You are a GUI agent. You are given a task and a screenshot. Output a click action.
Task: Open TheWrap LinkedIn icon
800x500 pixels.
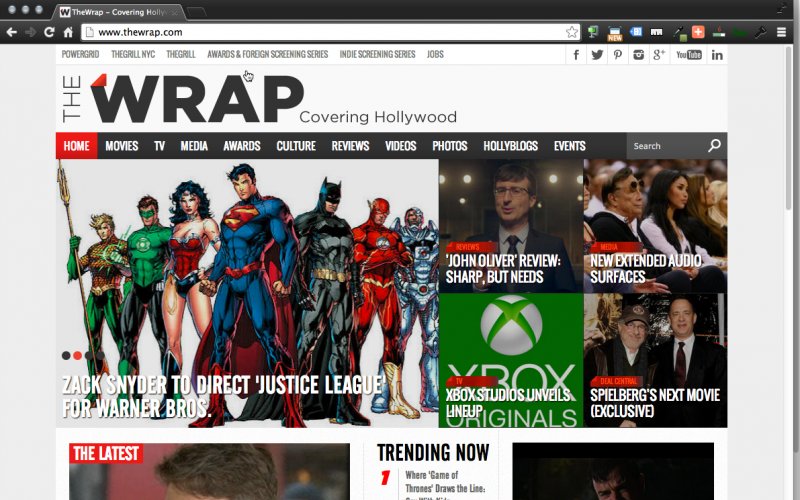(x=717, y=55)
